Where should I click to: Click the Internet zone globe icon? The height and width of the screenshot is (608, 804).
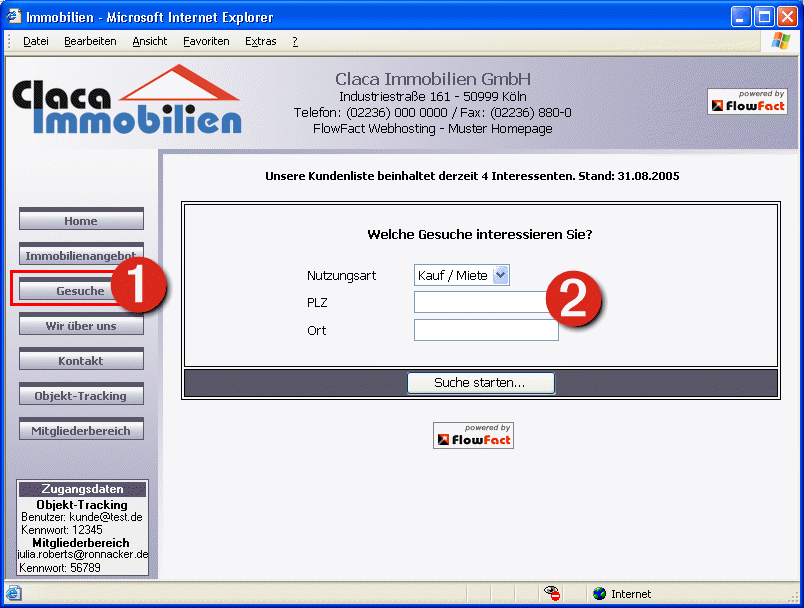coord(599,594)
